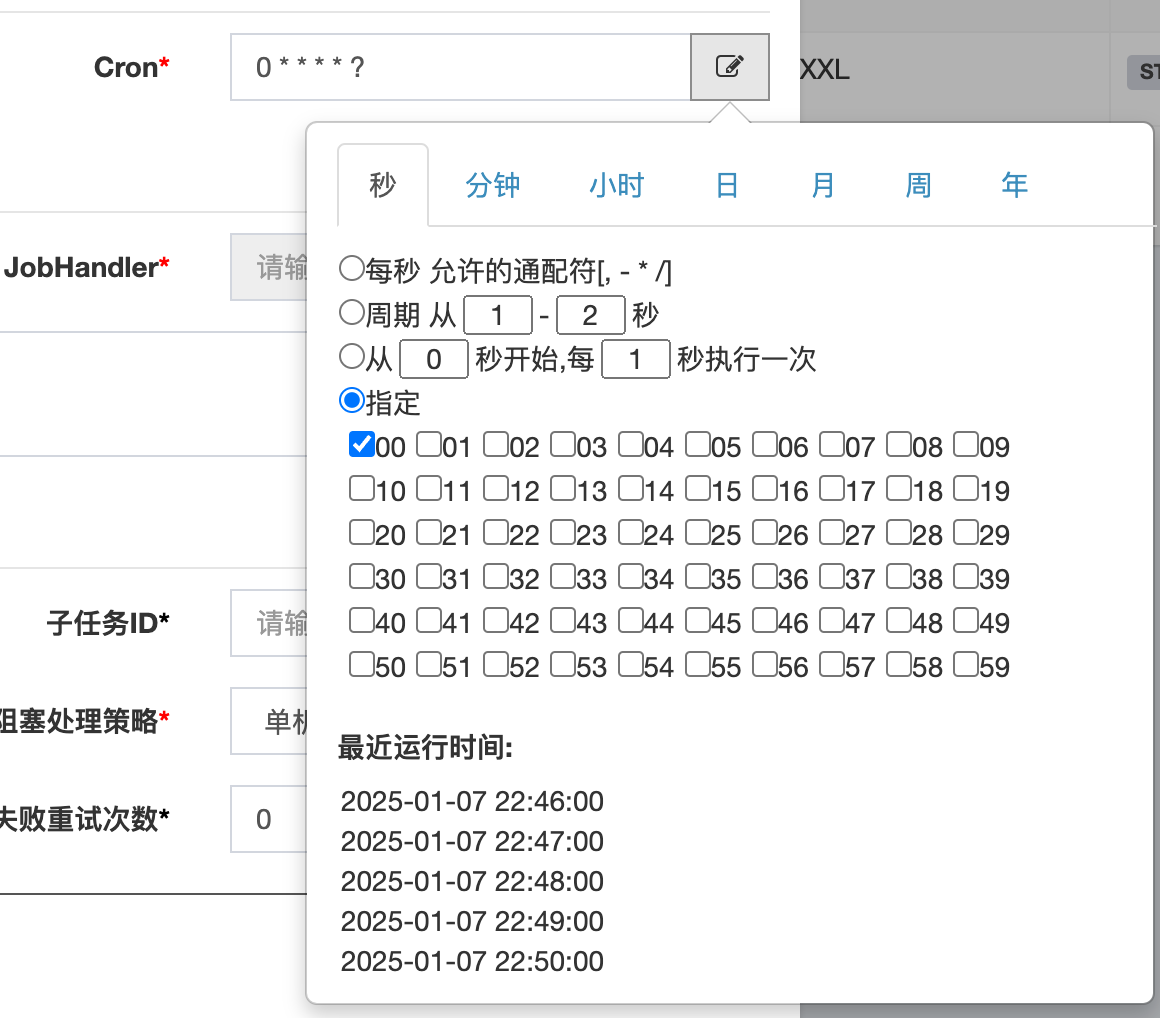
Task: Select the 每秒 radio option
Action: pyautogui.click(x=351, y=268)
